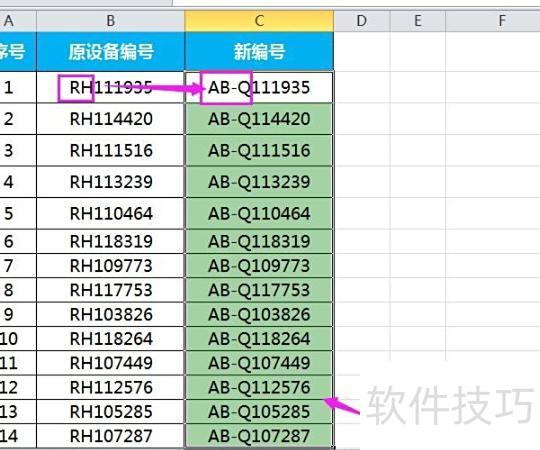Select cell RH103826
Image resolution: width=540 pixels, height=450 pixels.
111,314
